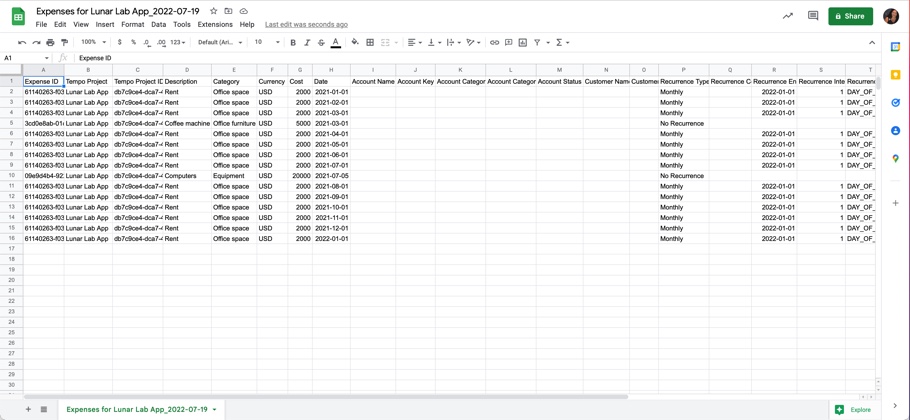Open the font size dropdown
Image resolution: width=910 pixels, height=420 pixels.
267,43
